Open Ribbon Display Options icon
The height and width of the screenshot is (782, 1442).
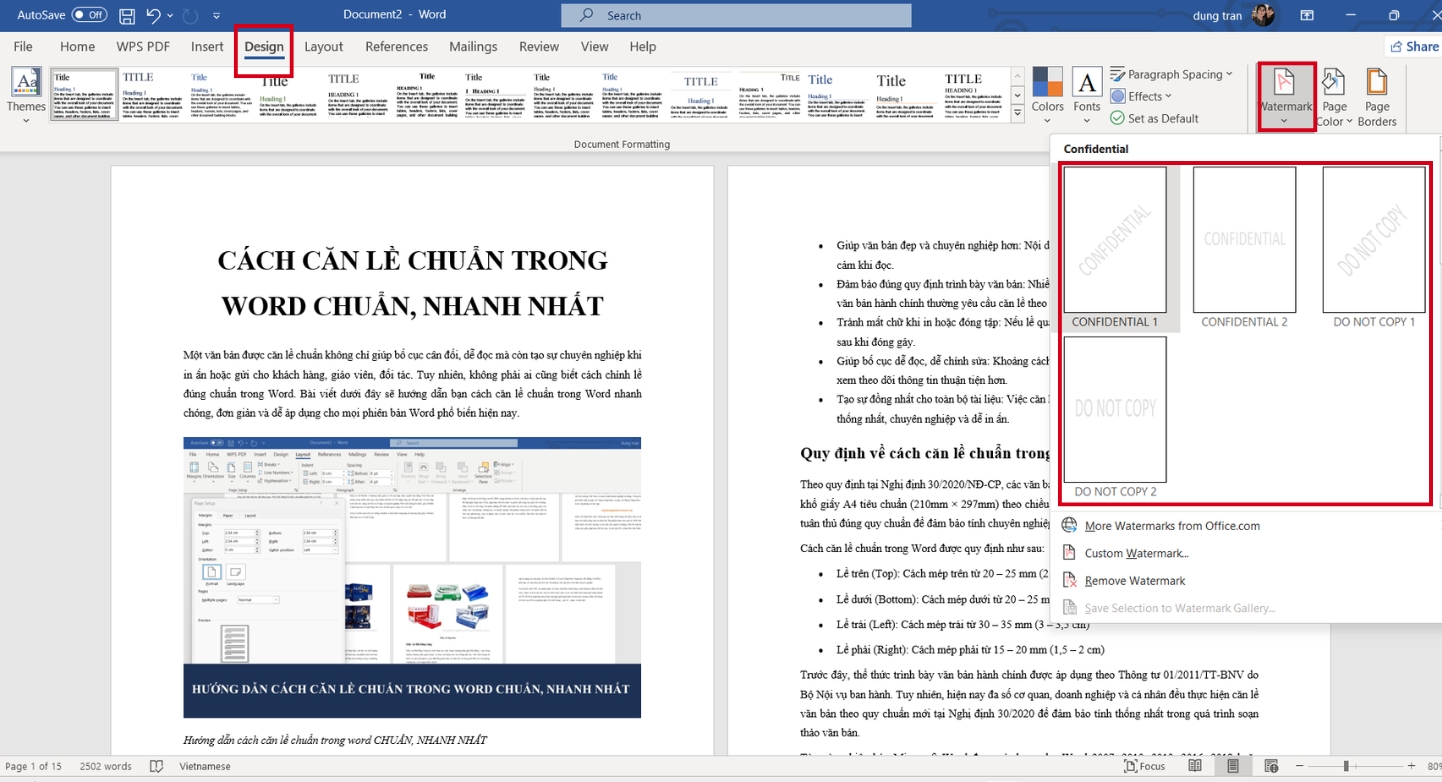click(x=1307, y=15)
